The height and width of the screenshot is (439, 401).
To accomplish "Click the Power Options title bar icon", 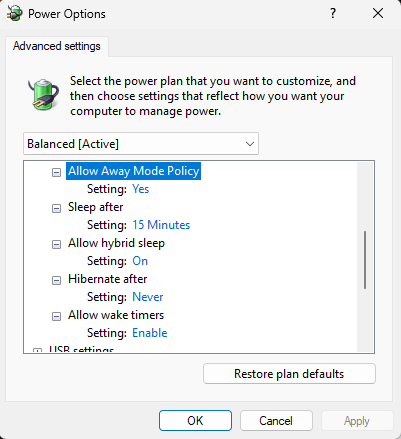I will (15, 14).
